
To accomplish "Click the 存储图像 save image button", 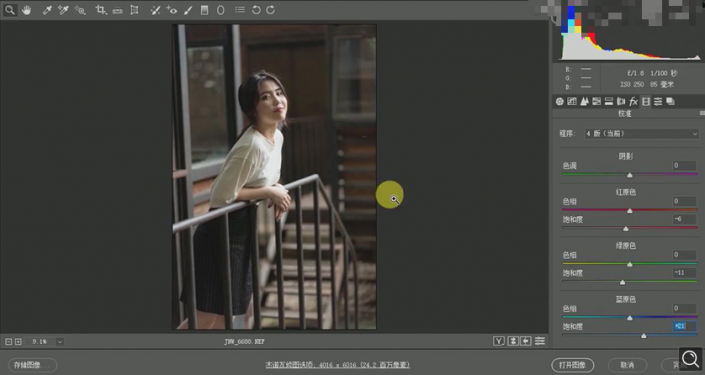I will (x=32, y=365).
